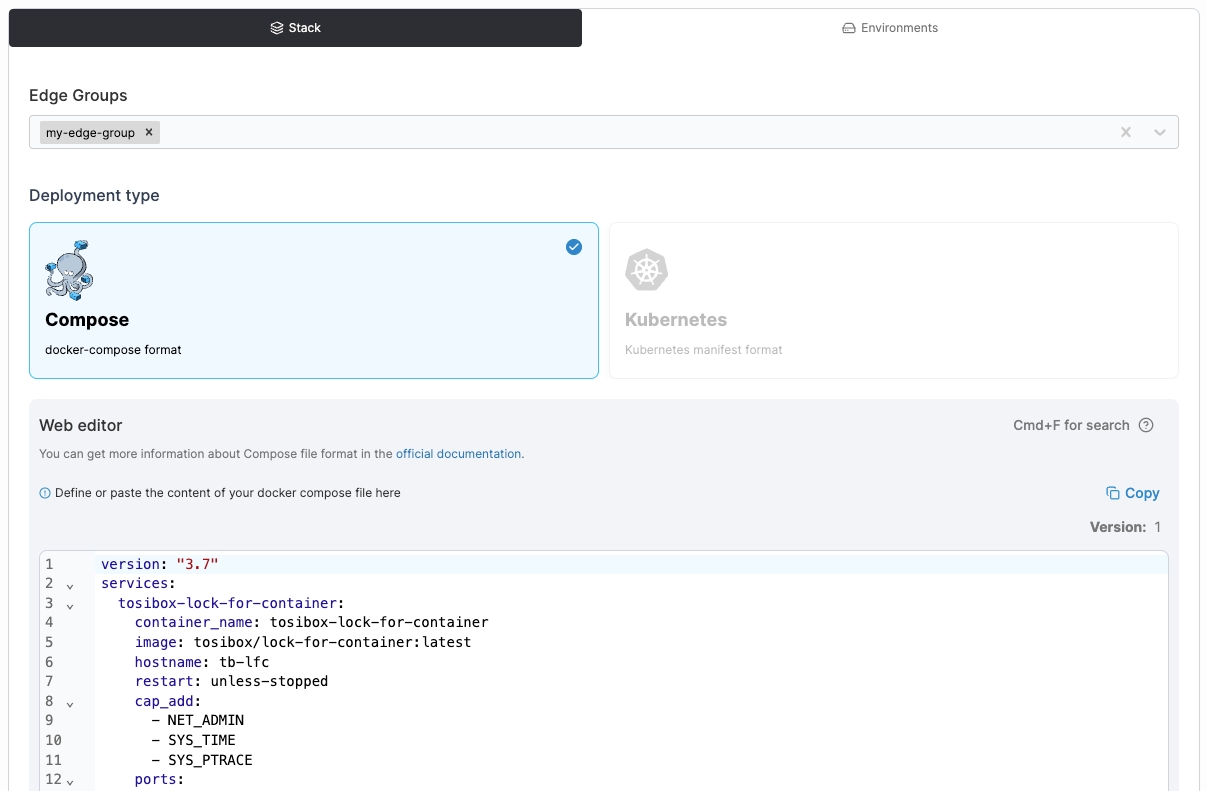Open the Edge Groups dropdown arrow
This screenshot has height=791, width=1207.
coord(1160,132)
